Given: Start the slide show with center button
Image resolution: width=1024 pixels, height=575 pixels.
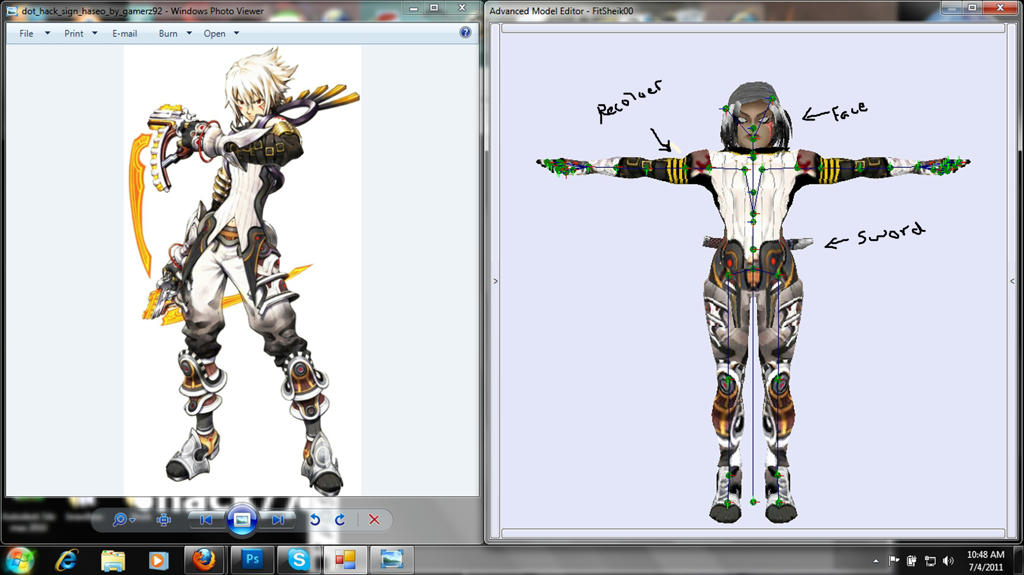Looking at the screenshot, I should click(242, 519).
